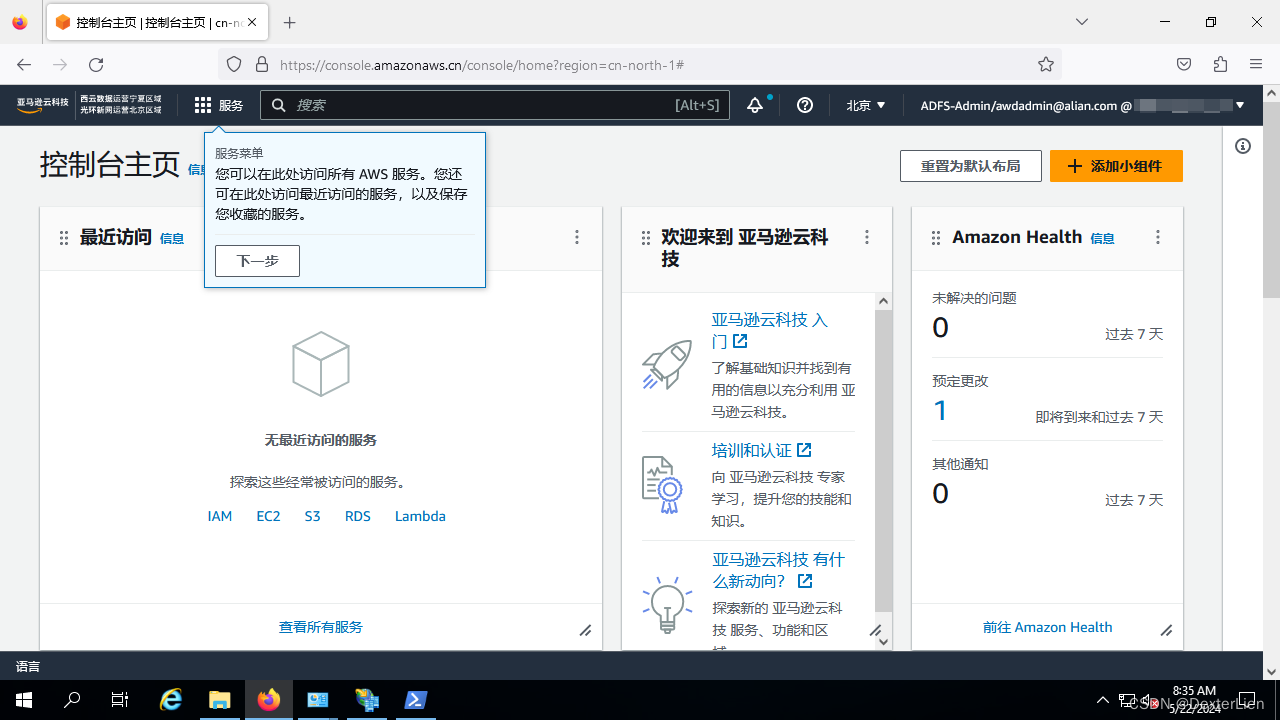Click the 信息 link beside 最近访问
Viewport: 1280px width, 720px height.
[172, 238]
